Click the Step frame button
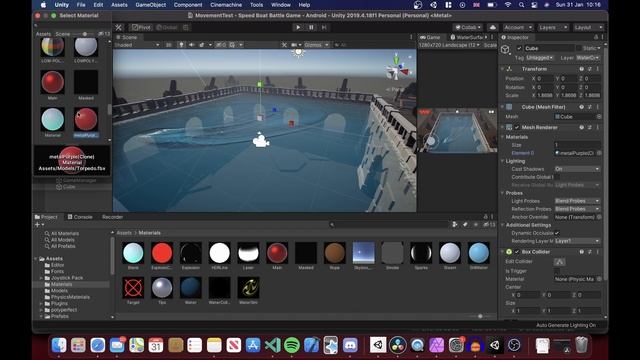640x360 pixels. click(x=324, y=27)
